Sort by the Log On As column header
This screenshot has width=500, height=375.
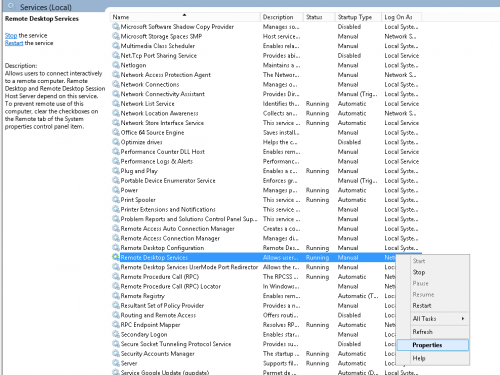(401, 17)
